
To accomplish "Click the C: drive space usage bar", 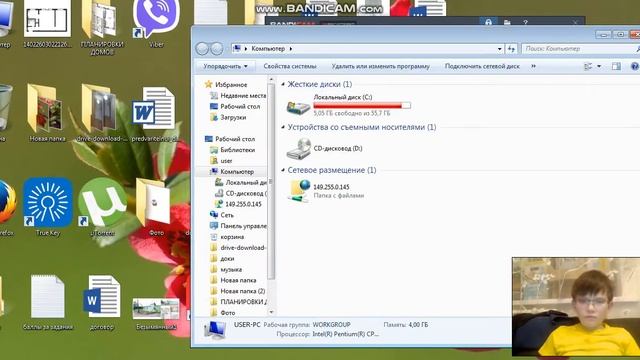I will (x=362, y=105).
